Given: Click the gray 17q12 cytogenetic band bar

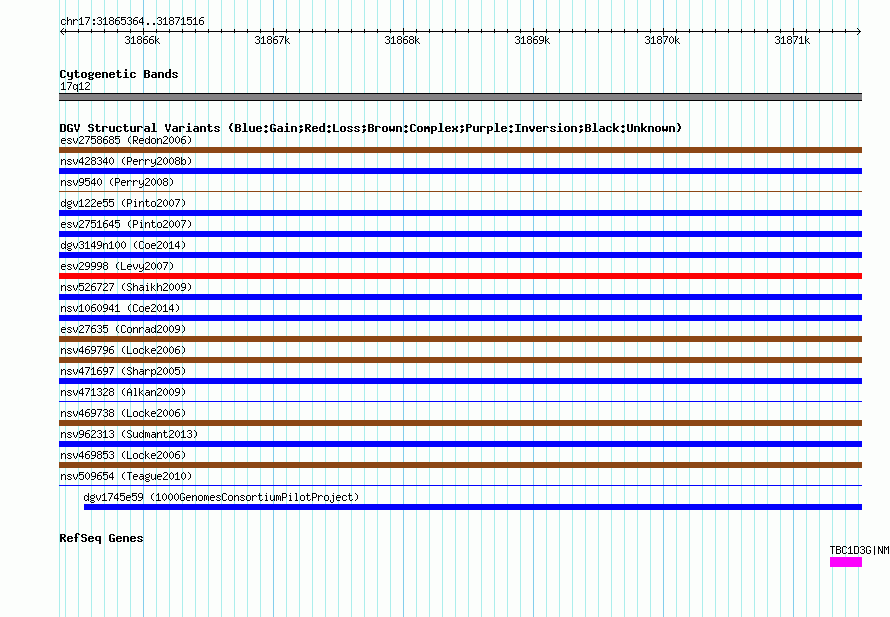Looking at the screenshot, I should (x=460, y=97).
